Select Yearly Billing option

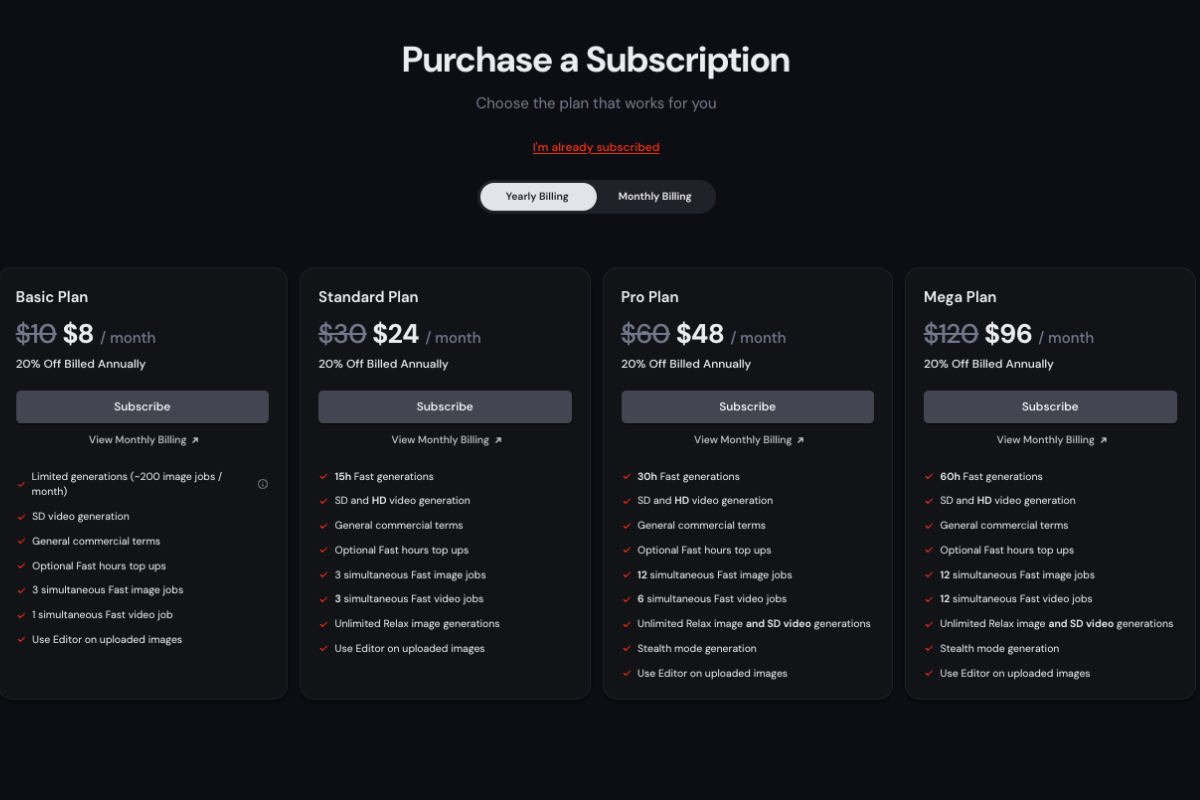[538, 197]
